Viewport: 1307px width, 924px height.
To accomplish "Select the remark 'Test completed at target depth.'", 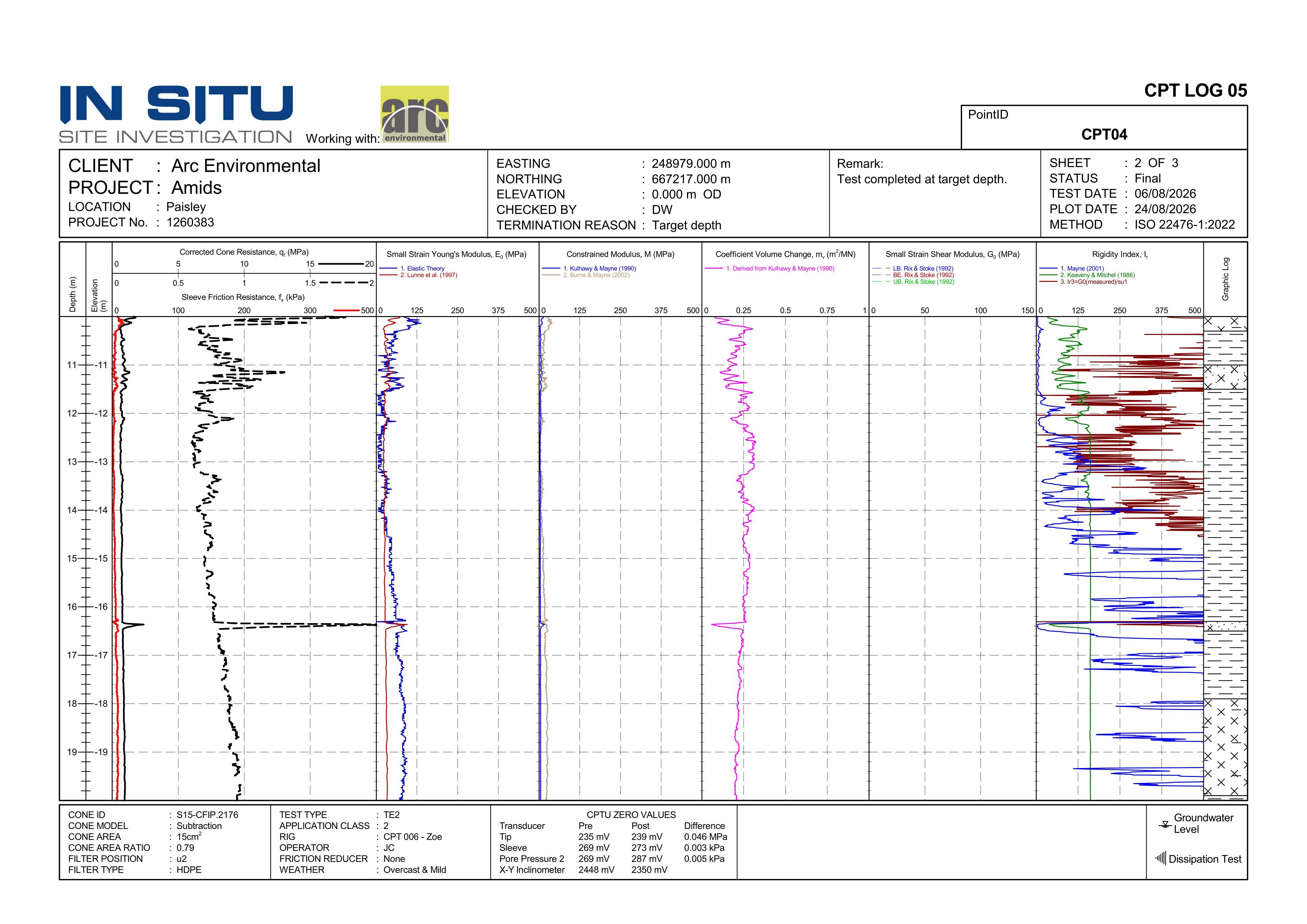I will (922, 179).
